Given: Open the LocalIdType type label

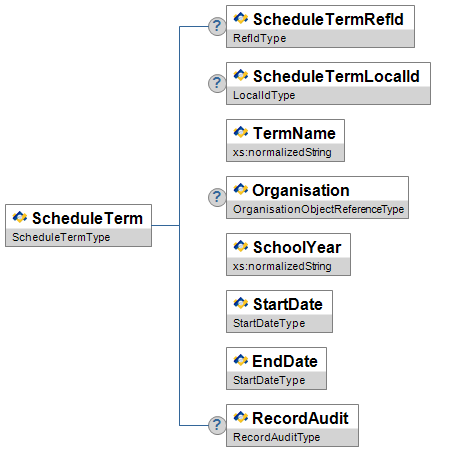Looking at the screenshot, I should 264,95.
